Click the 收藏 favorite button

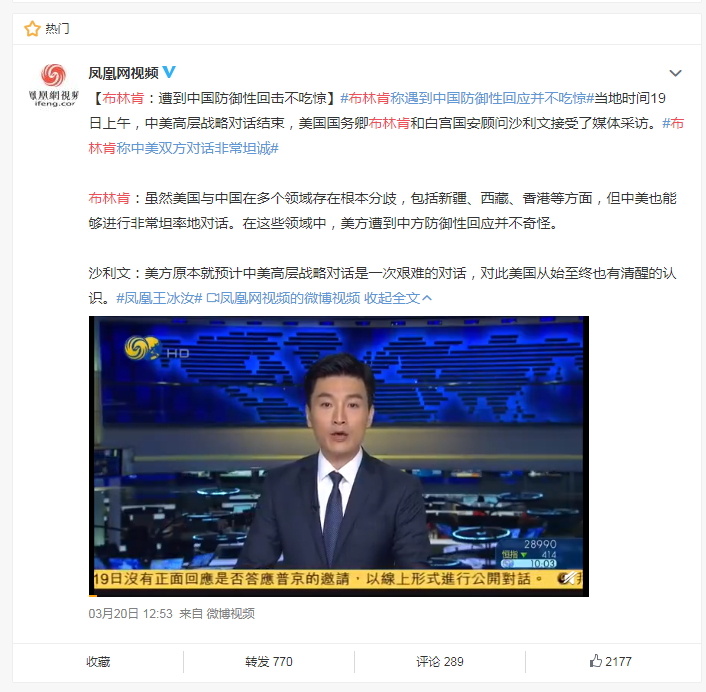coord(98,661)
